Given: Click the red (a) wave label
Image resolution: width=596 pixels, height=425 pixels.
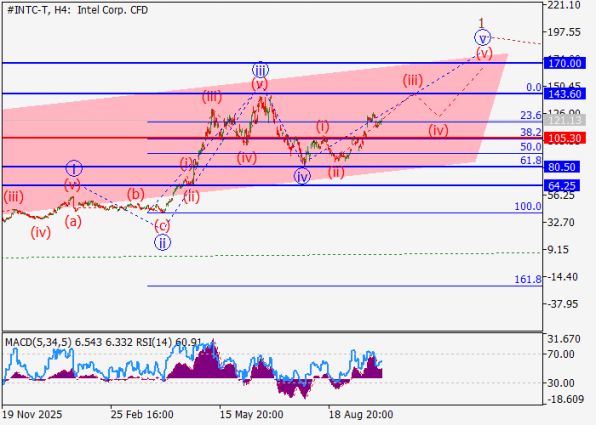Looking at the screenshot, I should 73,221.
